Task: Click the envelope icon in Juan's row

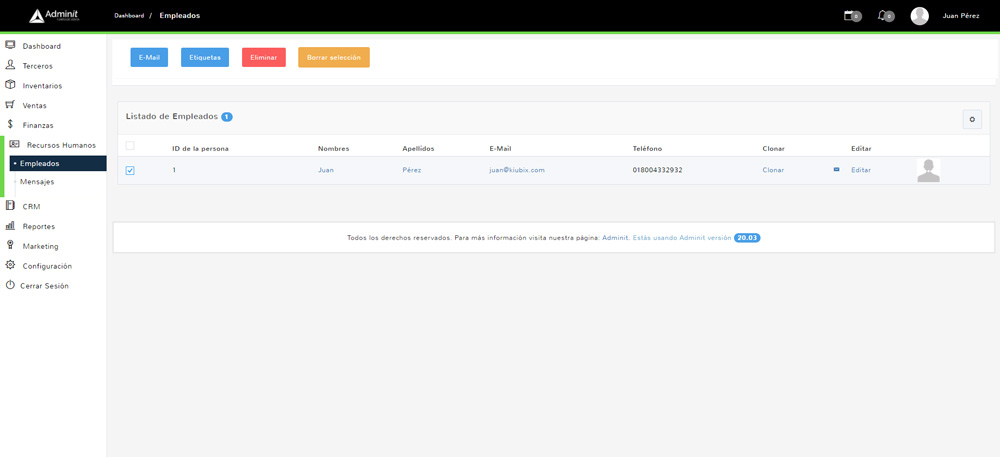Action: click(x=836, y=170)
